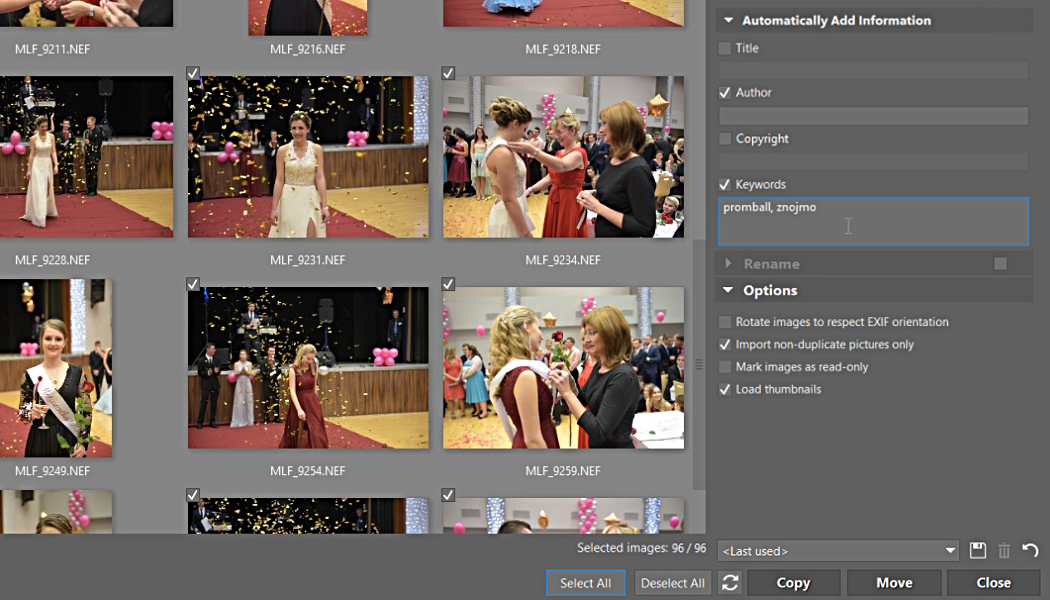This screenshot has height=600, width=1050.
Task: Uncheck the Author checkbox
Action: 725,92
